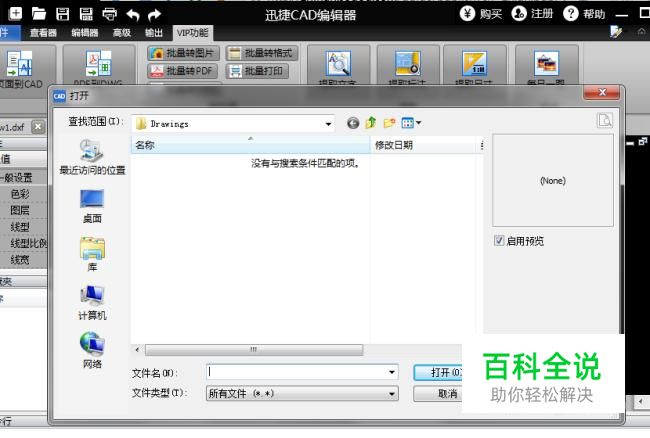
Task: Click the PDF to DWG conversion icon
Action: [x=99, y=63]
